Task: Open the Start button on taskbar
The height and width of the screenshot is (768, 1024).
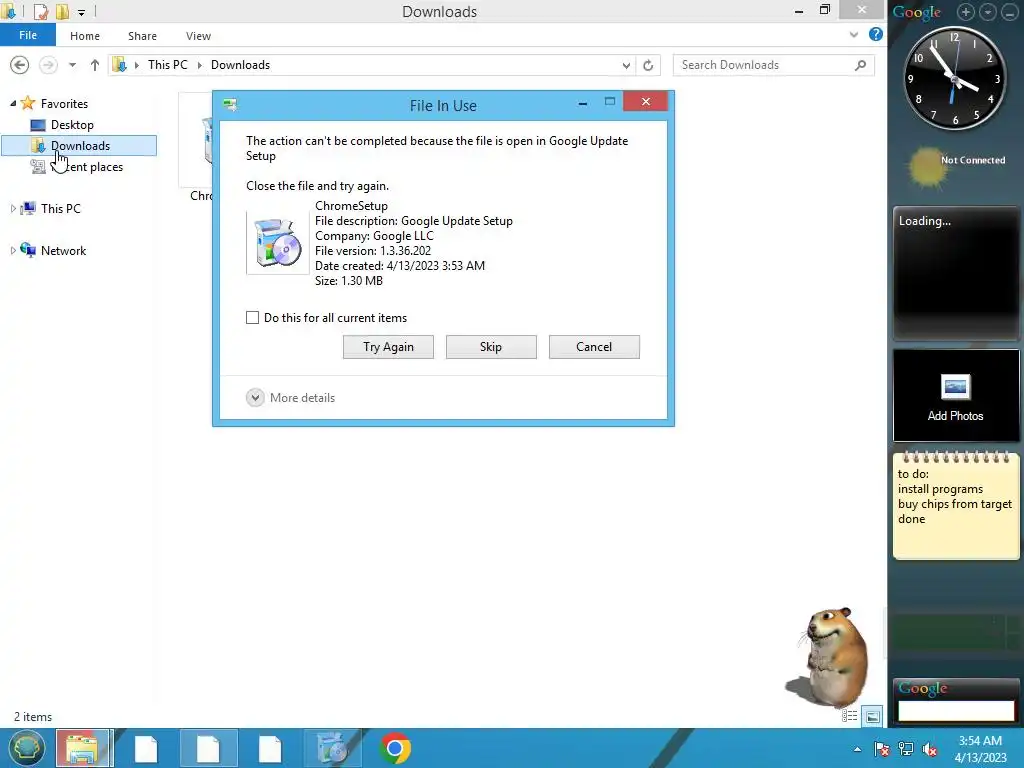Action: (25, 748)
